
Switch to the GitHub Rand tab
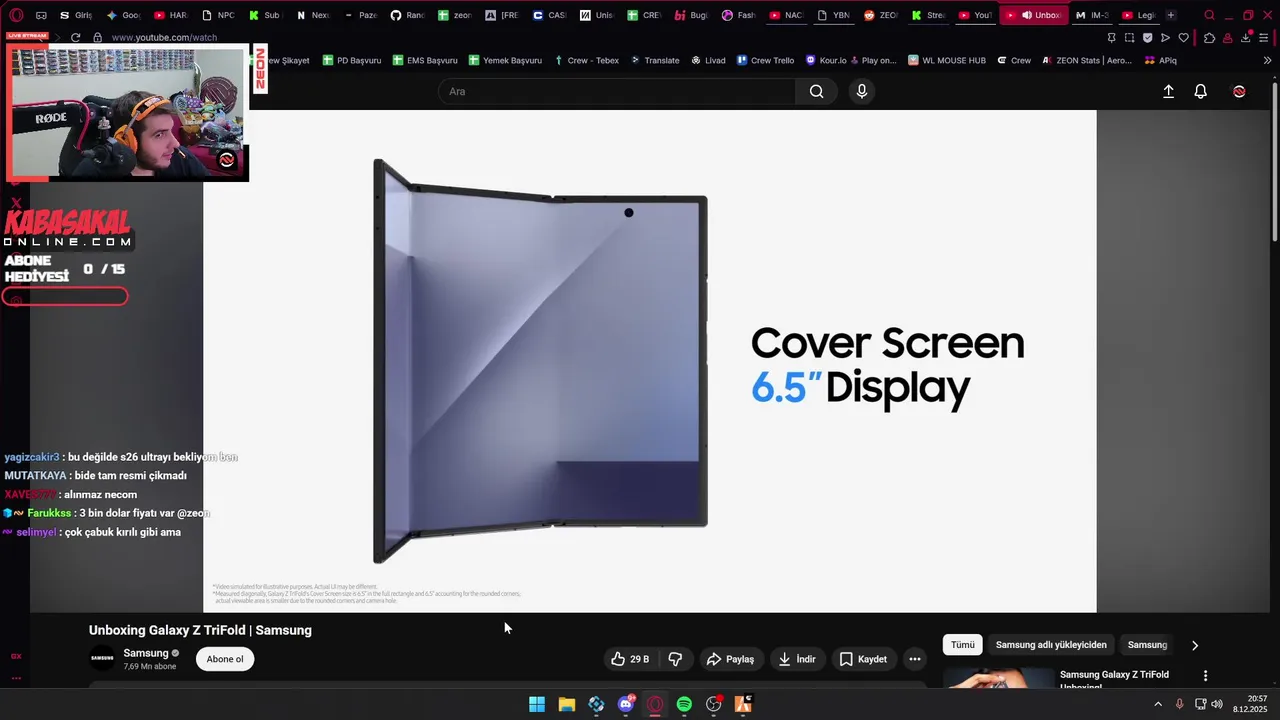[x=407, y=15]
